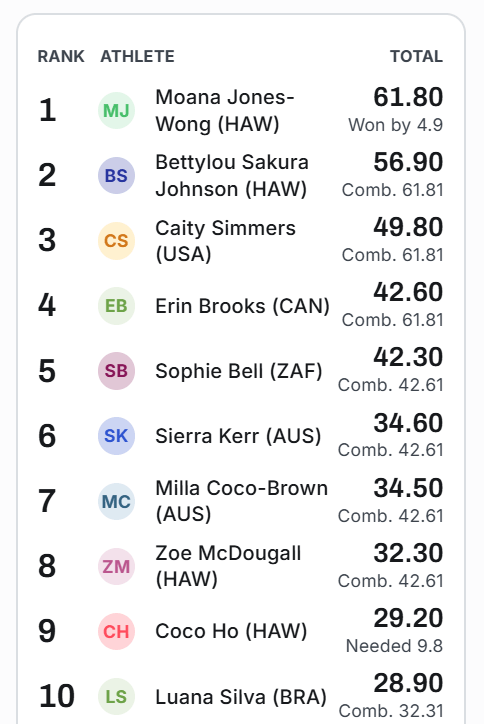Open Erin Brooks (CAN) athlete name

[242, 306]
